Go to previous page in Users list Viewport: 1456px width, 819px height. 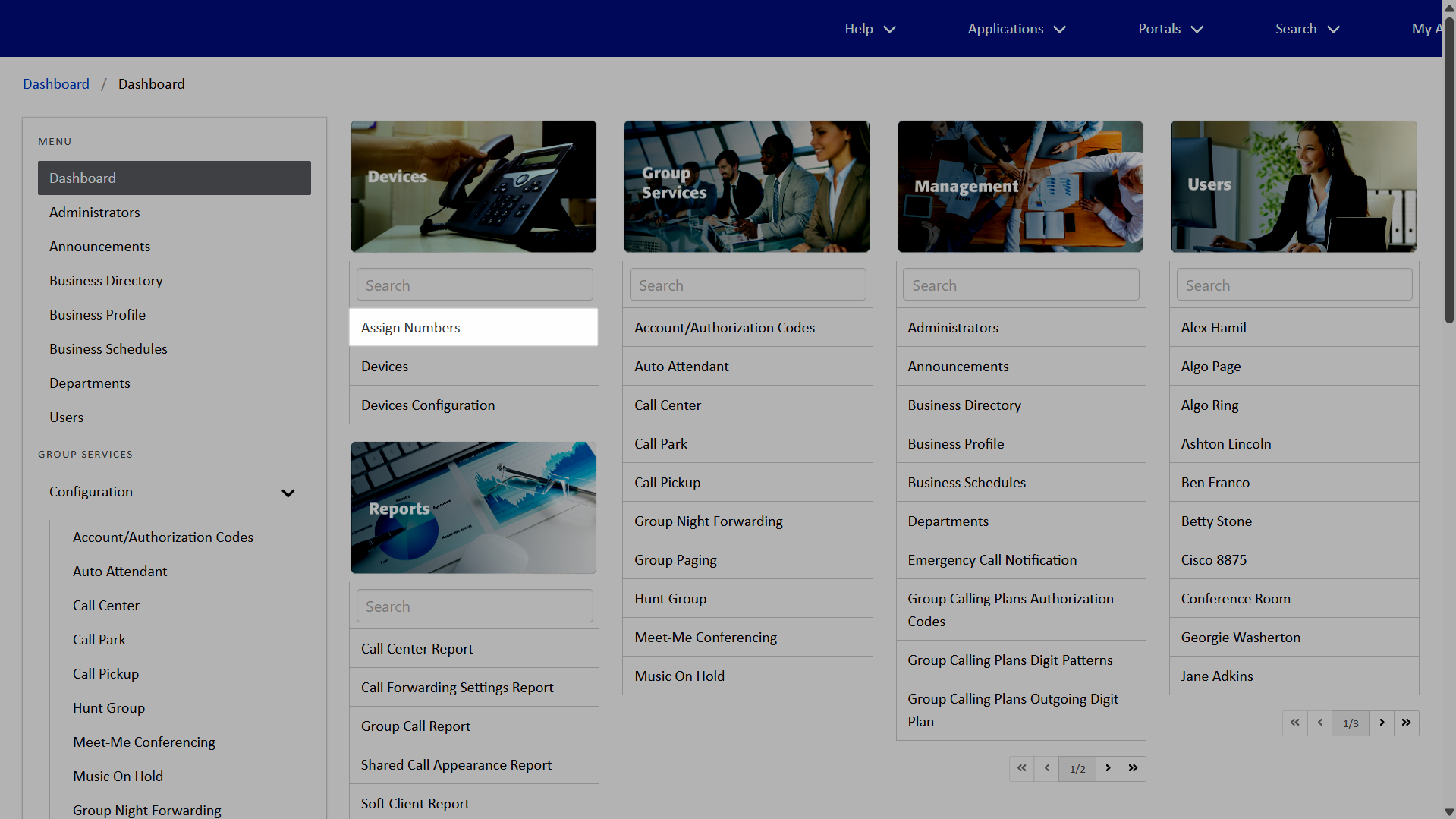[1320, 723]
